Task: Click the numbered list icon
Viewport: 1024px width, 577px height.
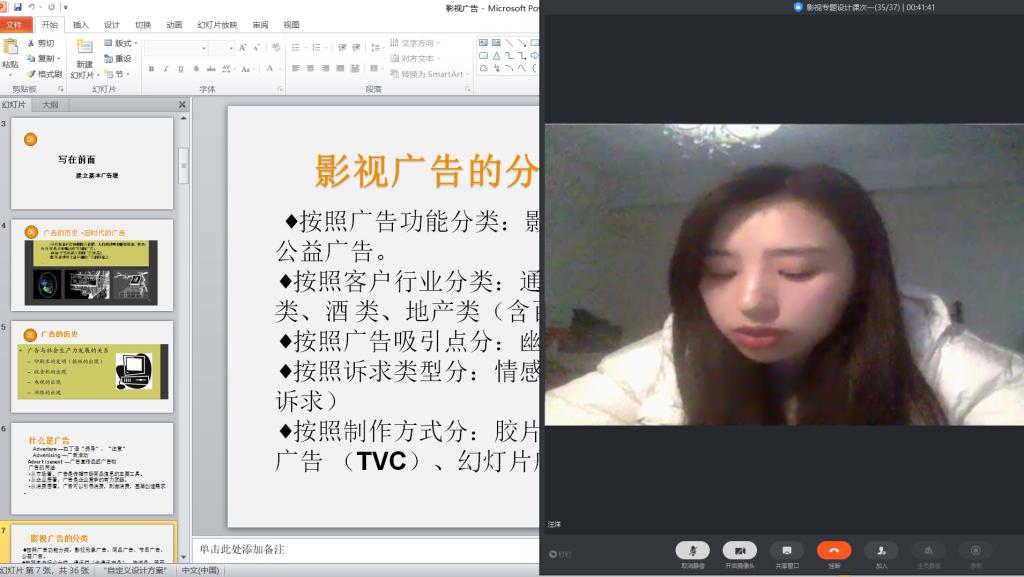Action: point(317,48)
